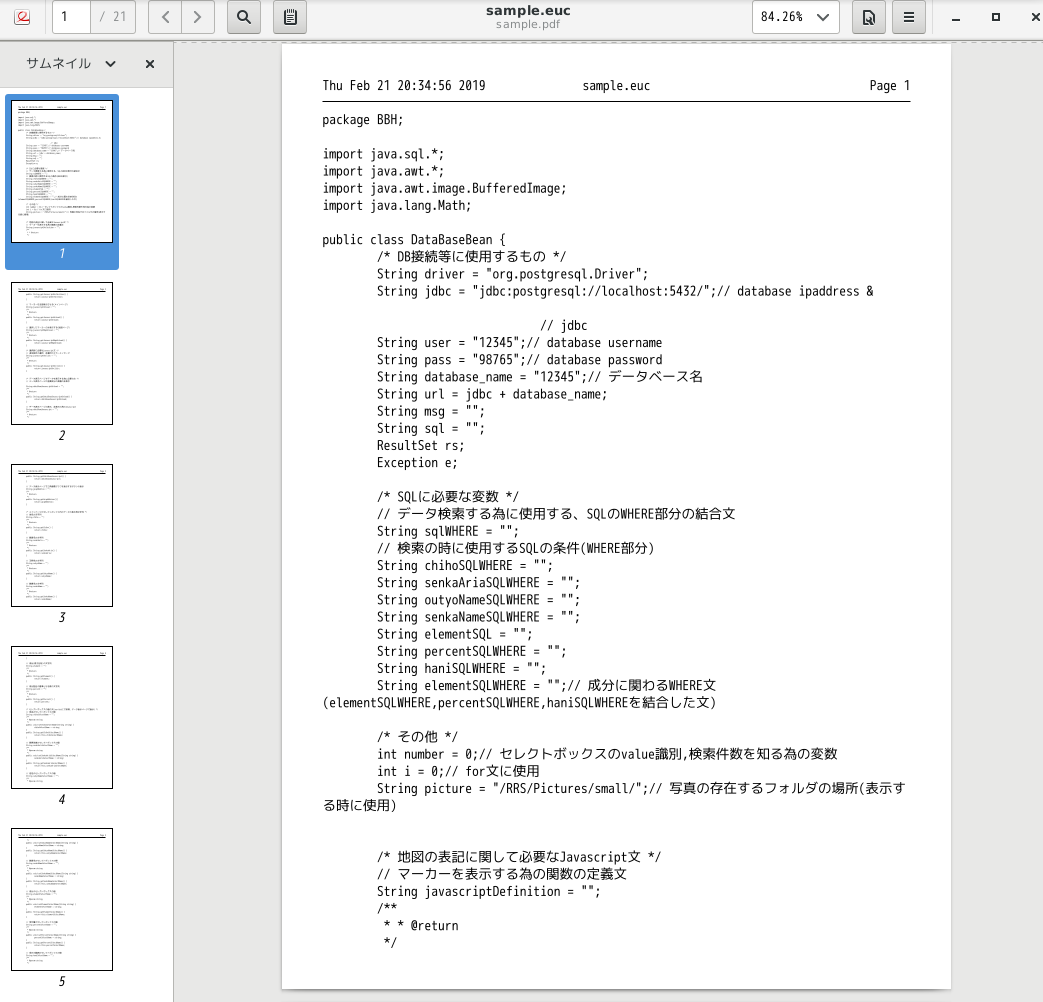Click the 'String sqlWHERE' line
Image resolution: width=1043 pixels, height=1002 pixels.
448,532
